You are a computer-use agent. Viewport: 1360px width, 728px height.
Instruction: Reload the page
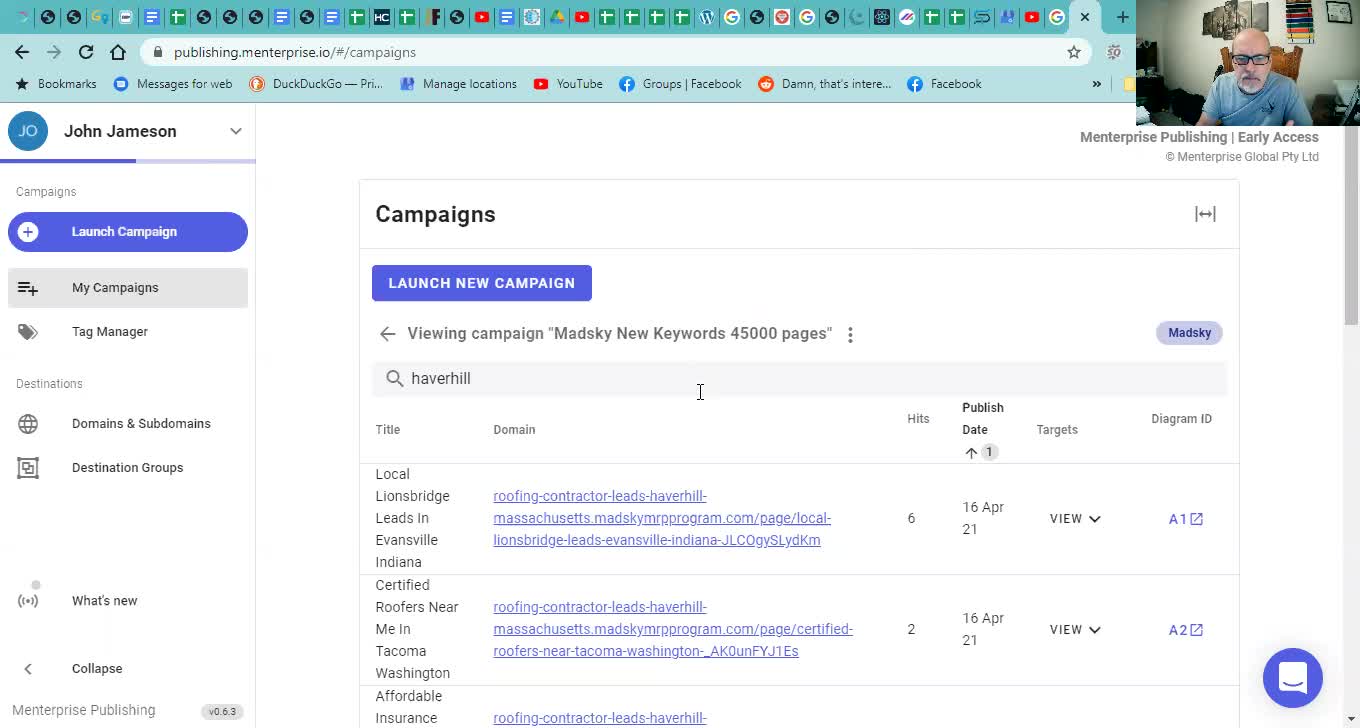86,52
